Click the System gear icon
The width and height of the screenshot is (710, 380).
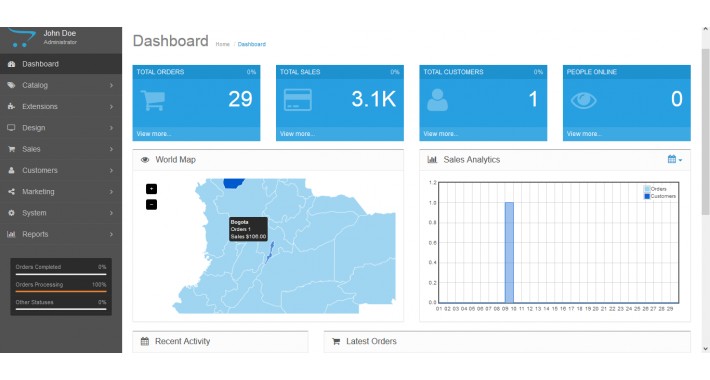(11, 213)
